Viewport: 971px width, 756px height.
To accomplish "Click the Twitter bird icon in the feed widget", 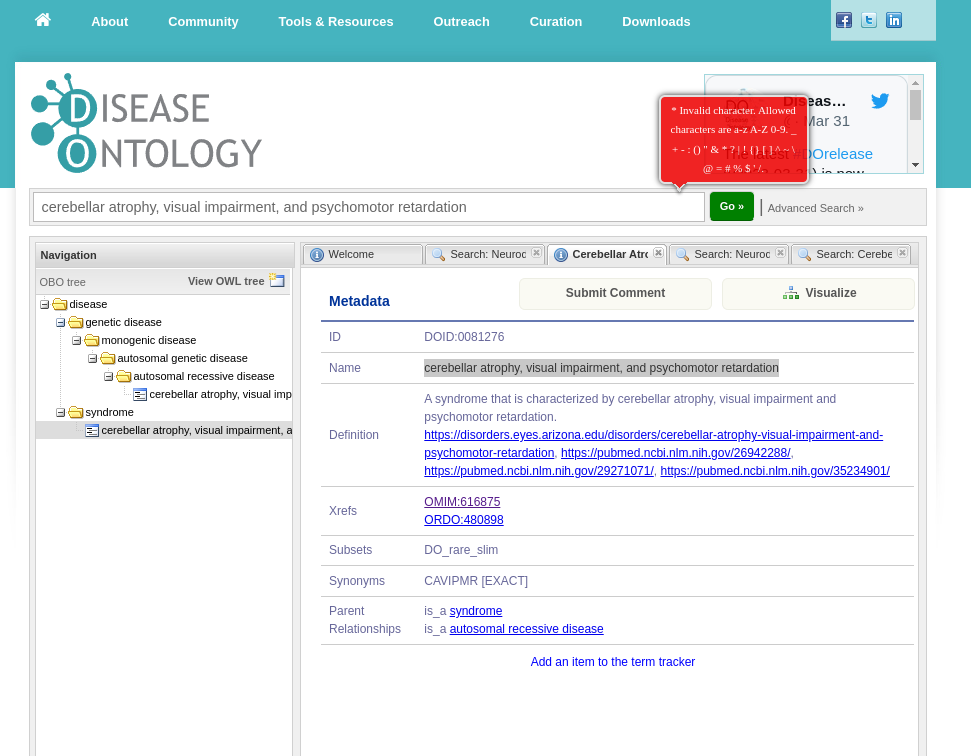I will tap(879, 100).
